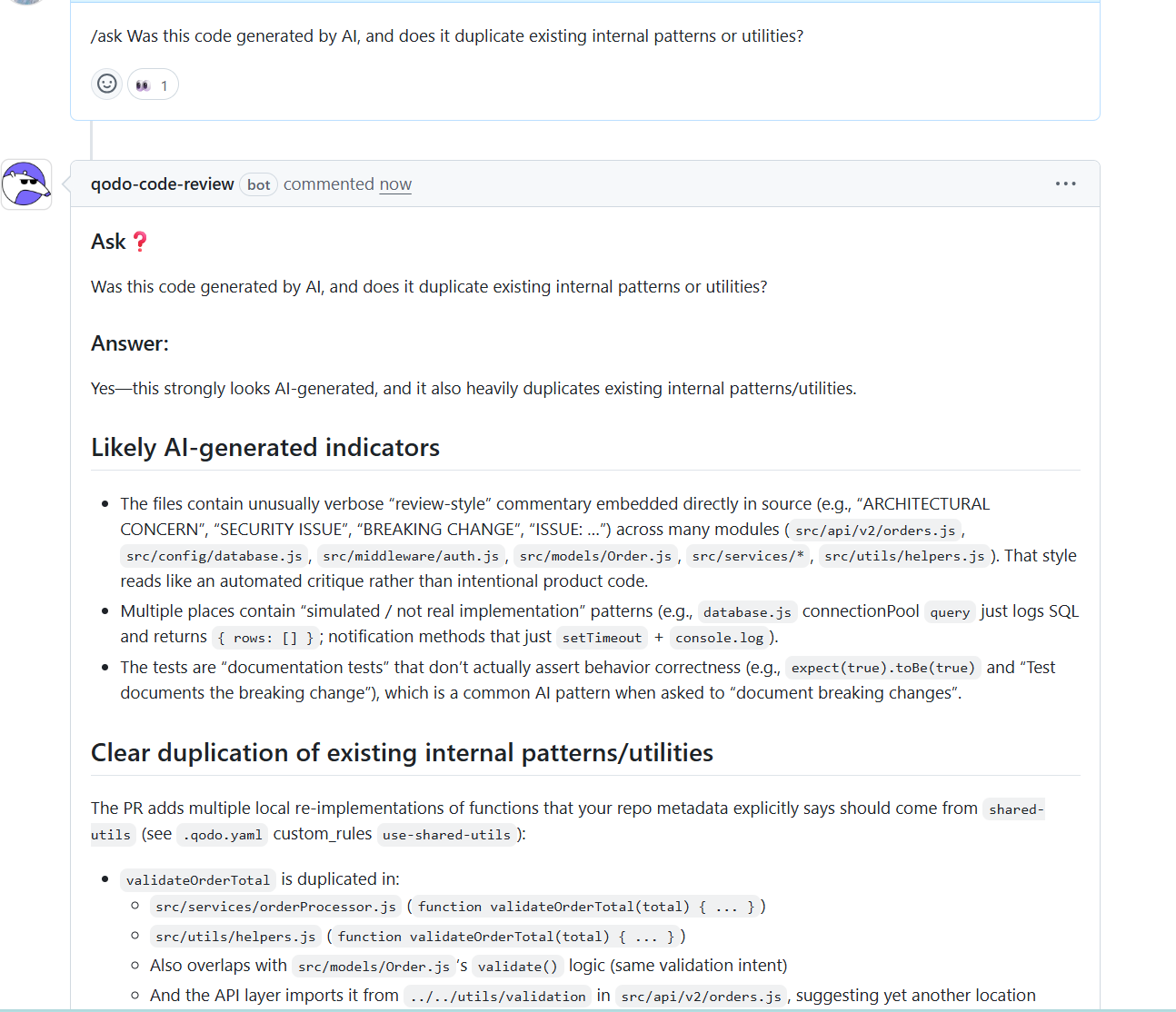The width and height of the screenshot is (1176, 1012).
Task: Select the use-shared-utils code snippet
Action: point(446,835)
